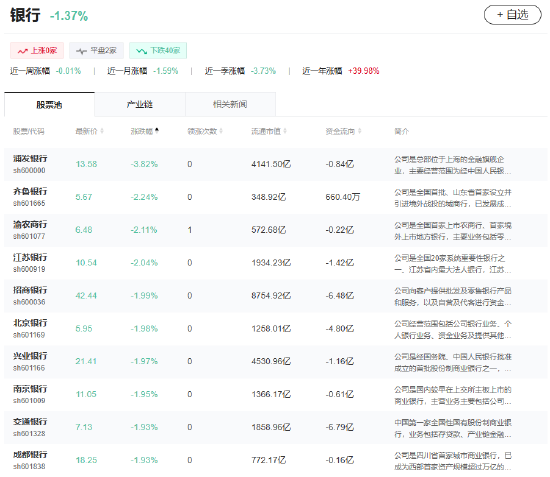Click the 股票/代码 column header
The height and width of the screenshot is (477, 550).
coord(29,132)
